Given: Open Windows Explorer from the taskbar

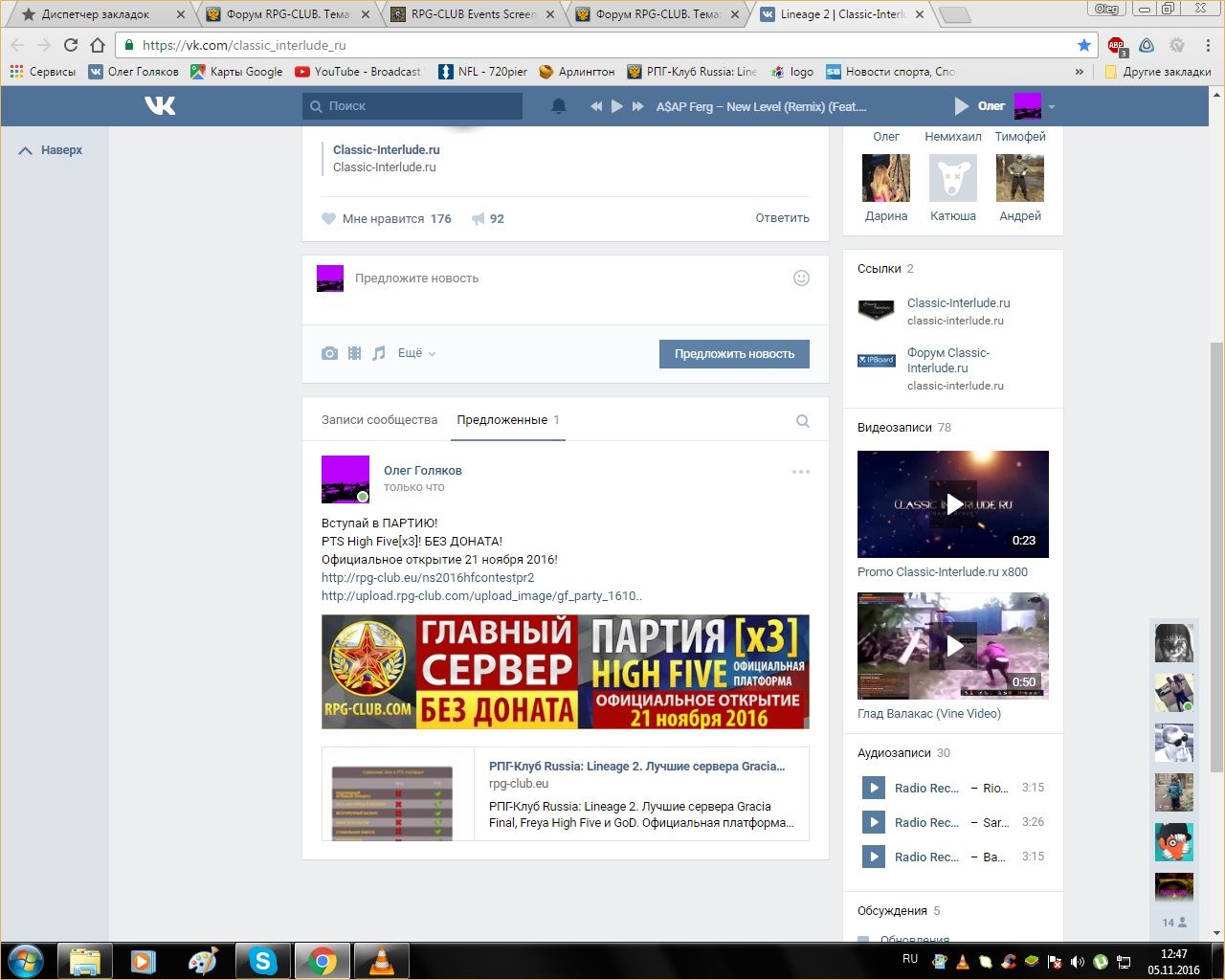Looking at the screenshot, I should 84,960.
